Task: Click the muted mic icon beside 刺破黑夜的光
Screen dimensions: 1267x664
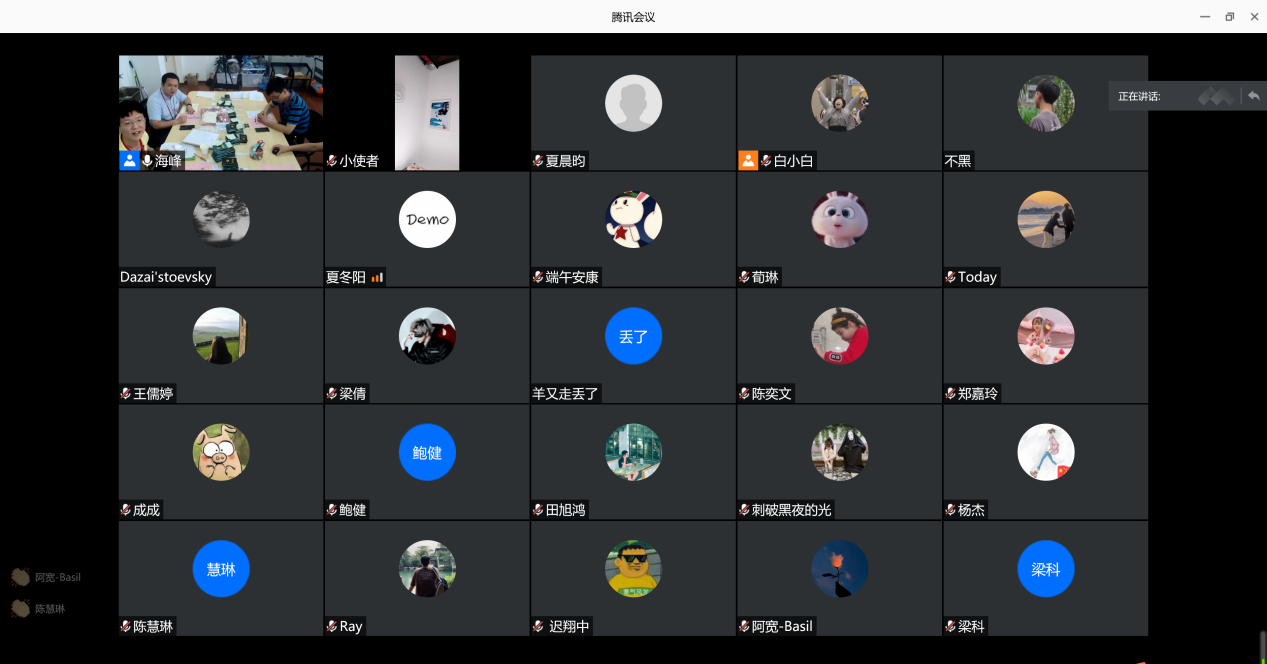Action: click(x=744, y=510)
